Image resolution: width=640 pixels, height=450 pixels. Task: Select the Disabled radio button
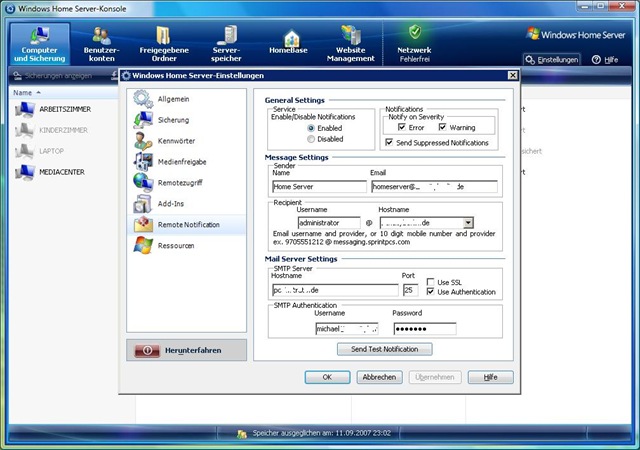[311, 139]
